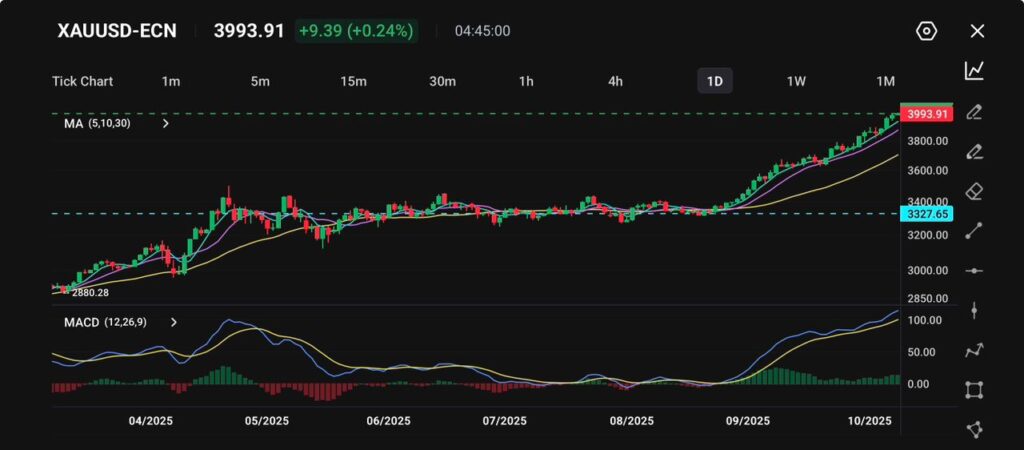Click the cyan 3327.65 price marker

click(x=926, y=214)
